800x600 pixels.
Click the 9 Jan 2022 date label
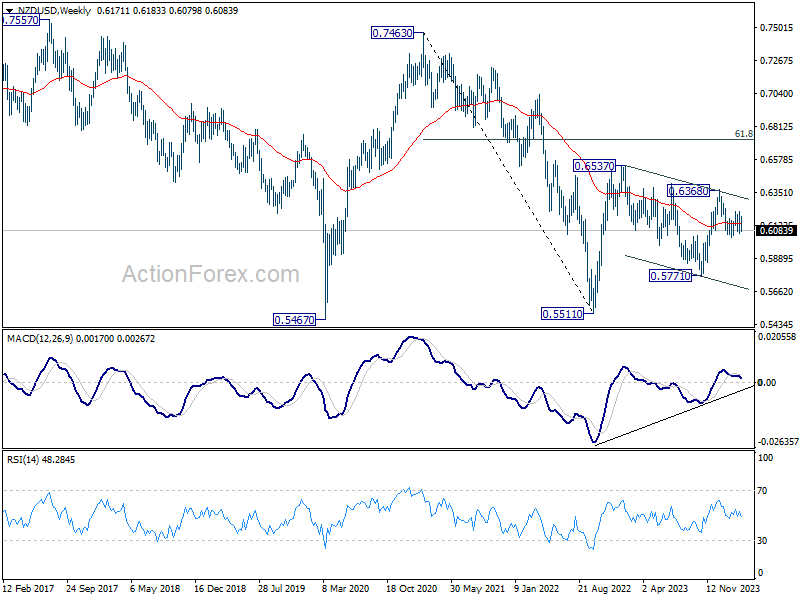coord(539,589)
